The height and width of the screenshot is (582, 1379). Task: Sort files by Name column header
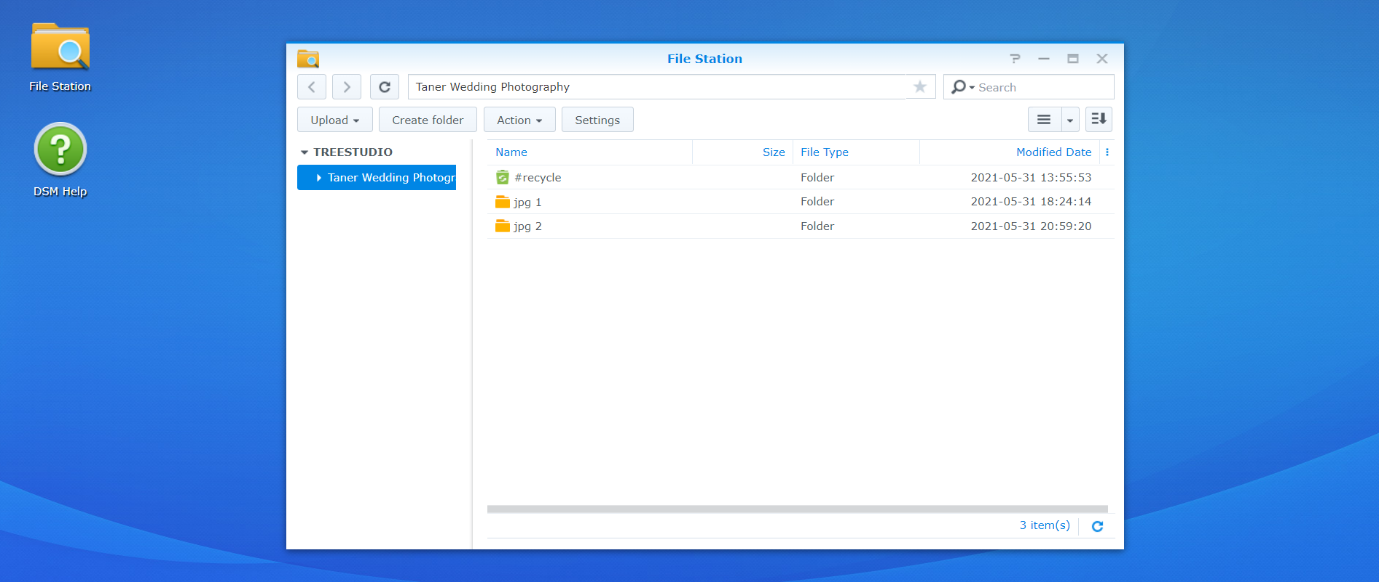[511, 152]
